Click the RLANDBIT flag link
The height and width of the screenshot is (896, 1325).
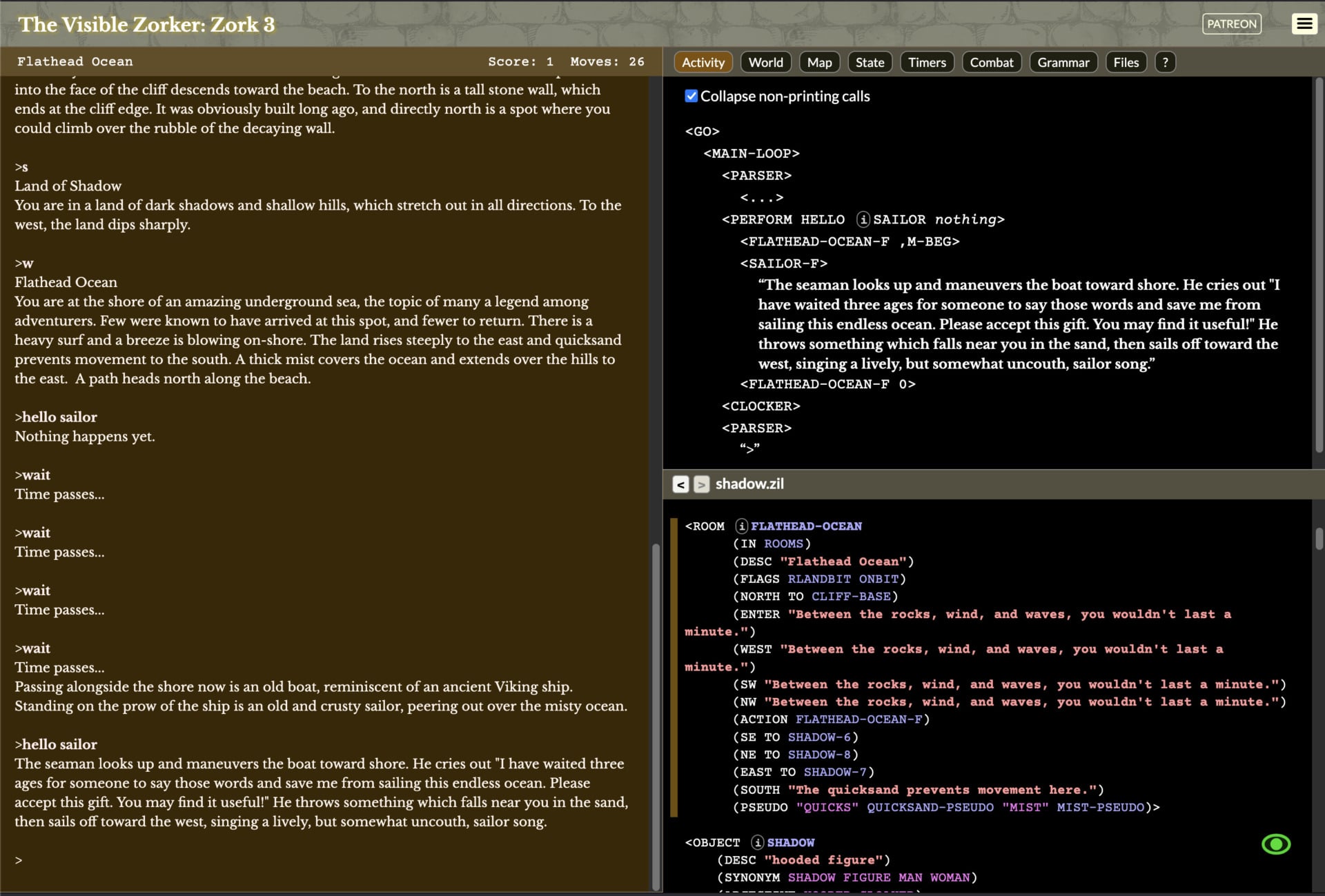click(819, 579)
